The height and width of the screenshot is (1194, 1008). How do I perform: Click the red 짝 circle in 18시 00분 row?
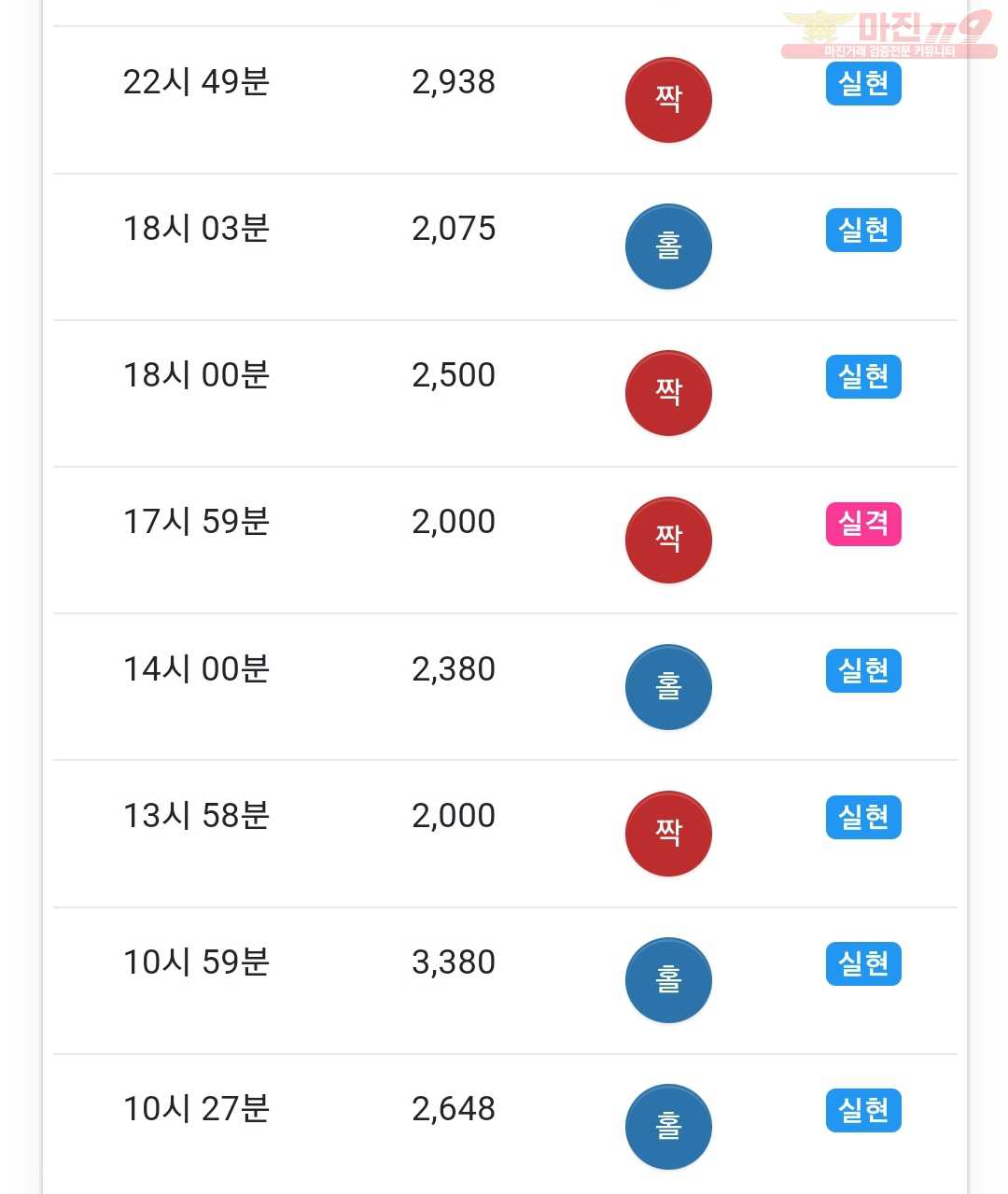coord(668,393)
